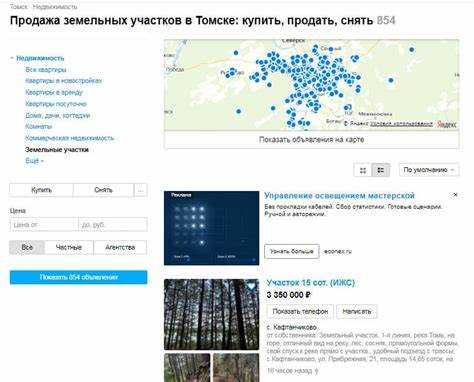Click the price до, руб. field
The width and height of the screenshot is (474, 382).
click(113, 225)
